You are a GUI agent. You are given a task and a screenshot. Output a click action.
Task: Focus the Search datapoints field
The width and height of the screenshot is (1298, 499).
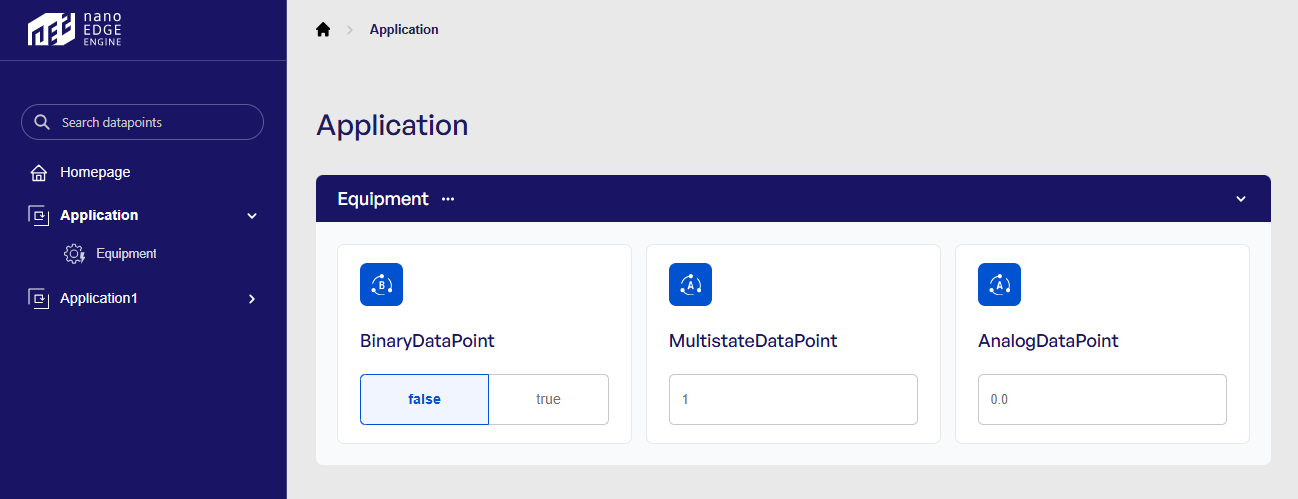(x=150, y=122)
